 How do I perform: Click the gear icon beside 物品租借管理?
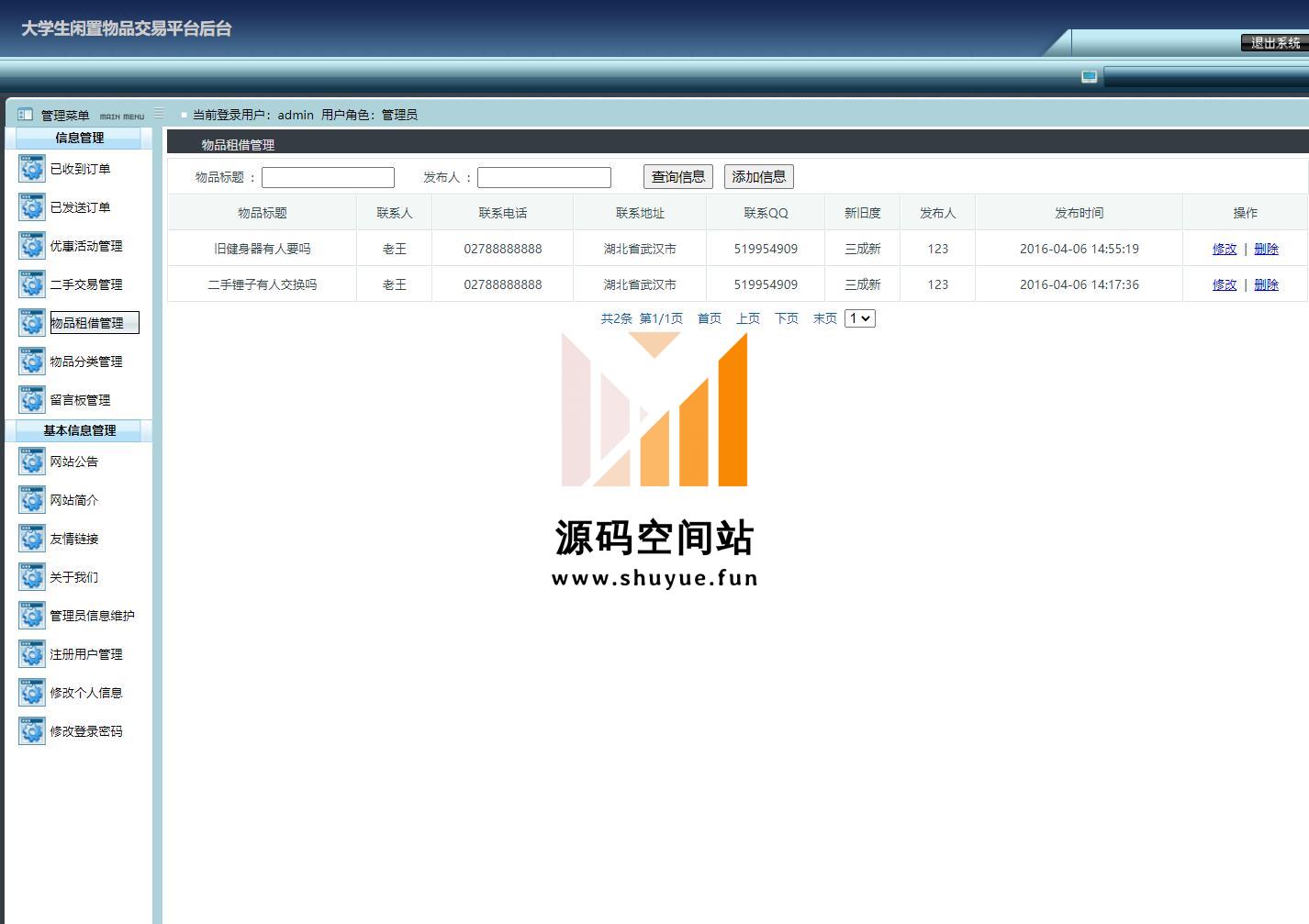[x=32, y=323]
